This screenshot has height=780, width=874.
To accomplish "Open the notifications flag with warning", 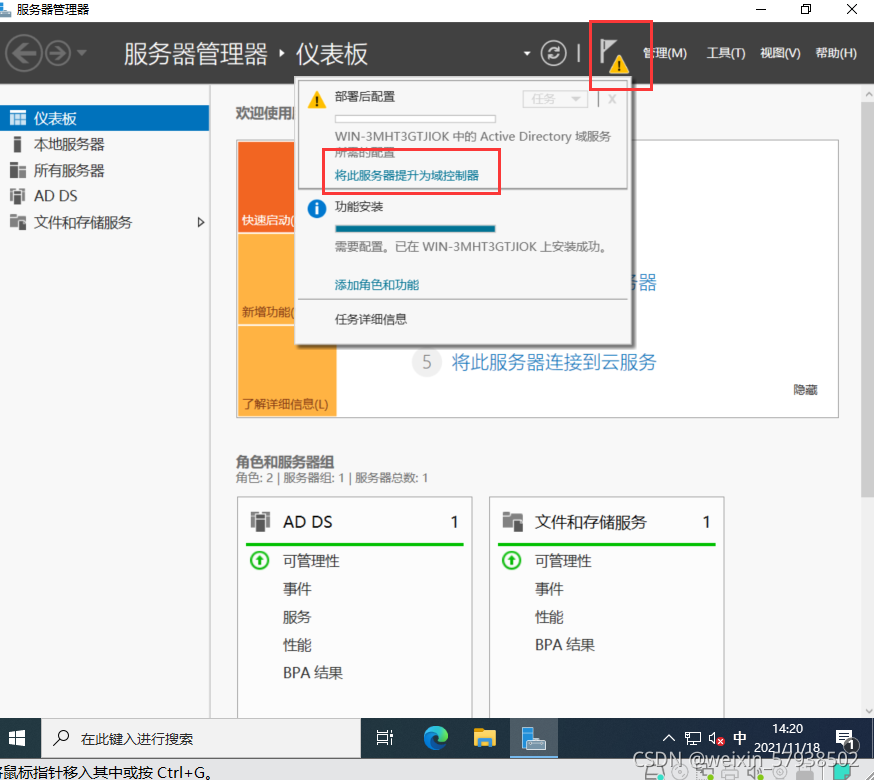I will (614, 56).
